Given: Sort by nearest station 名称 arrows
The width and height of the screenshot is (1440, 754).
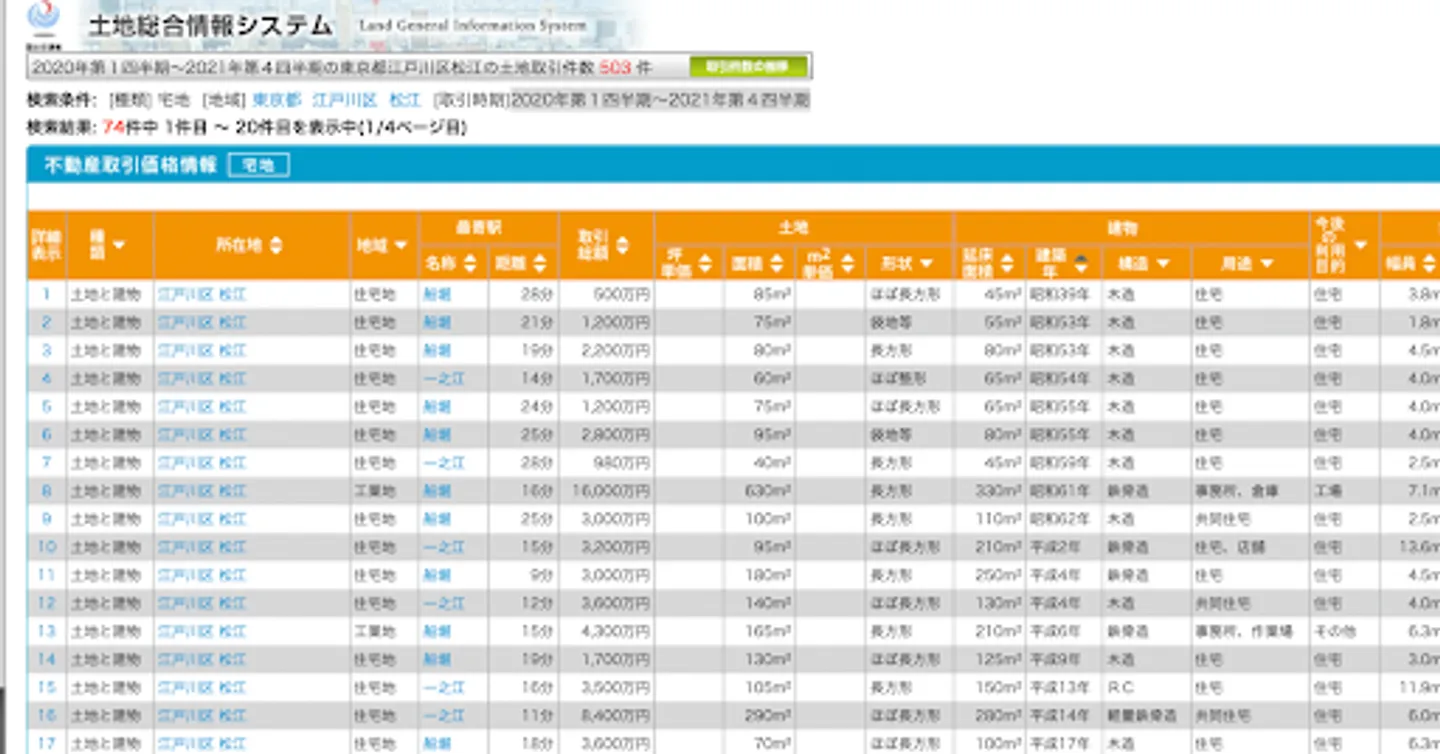Looking at the screenshot, I should [470, 264].
